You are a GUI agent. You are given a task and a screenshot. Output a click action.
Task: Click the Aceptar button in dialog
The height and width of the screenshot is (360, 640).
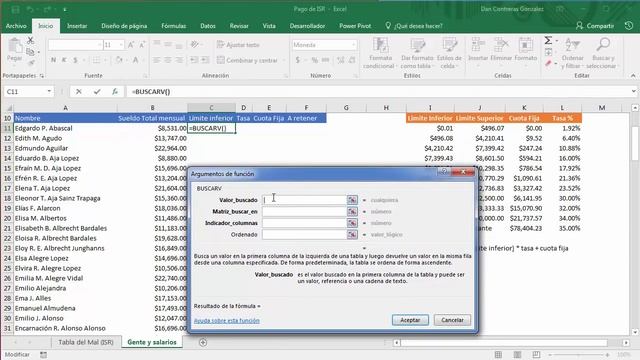410,320
